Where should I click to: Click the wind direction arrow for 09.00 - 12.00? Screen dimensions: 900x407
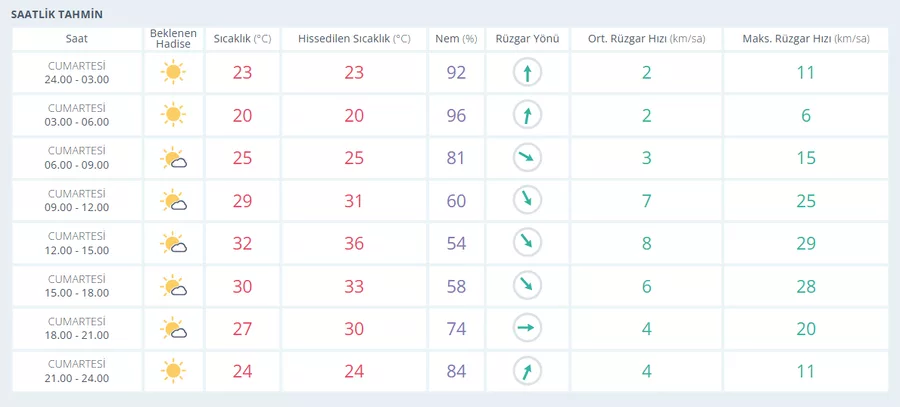pyautogui.click(x=527, y=201)
